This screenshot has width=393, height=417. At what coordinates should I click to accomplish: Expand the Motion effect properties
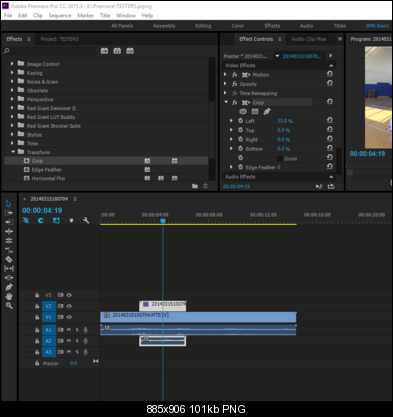226,74
